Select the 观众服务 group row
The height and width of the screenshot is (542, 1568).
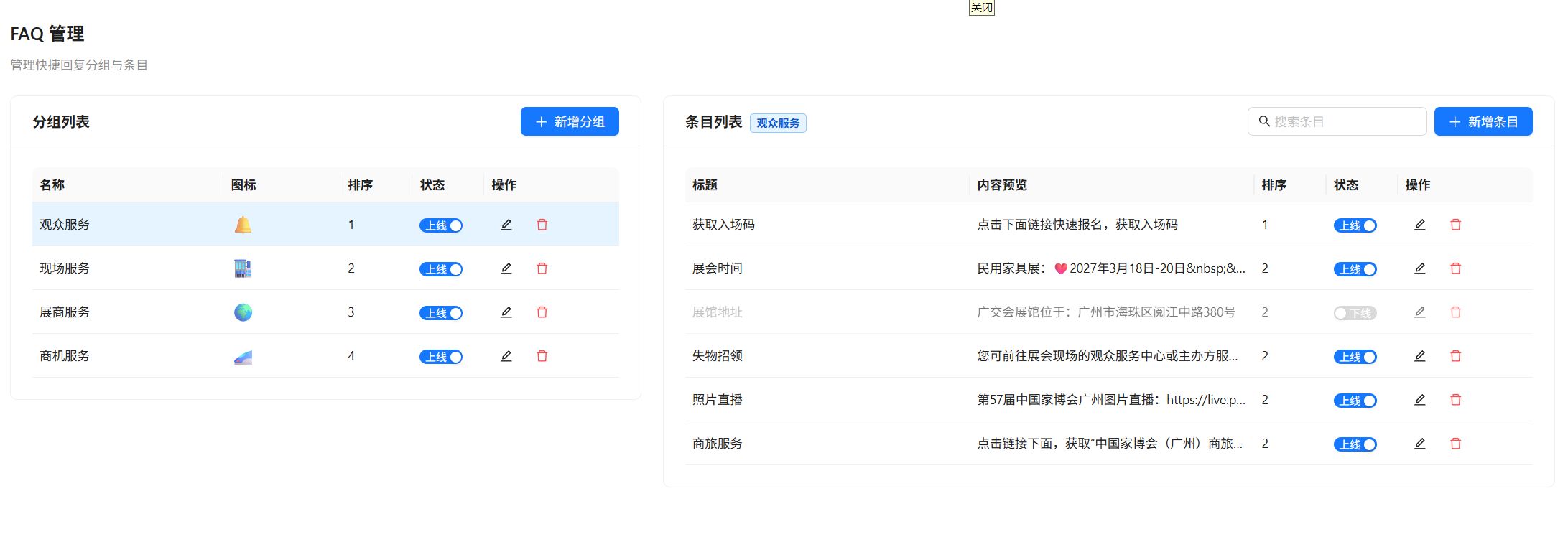pos(325,225)
